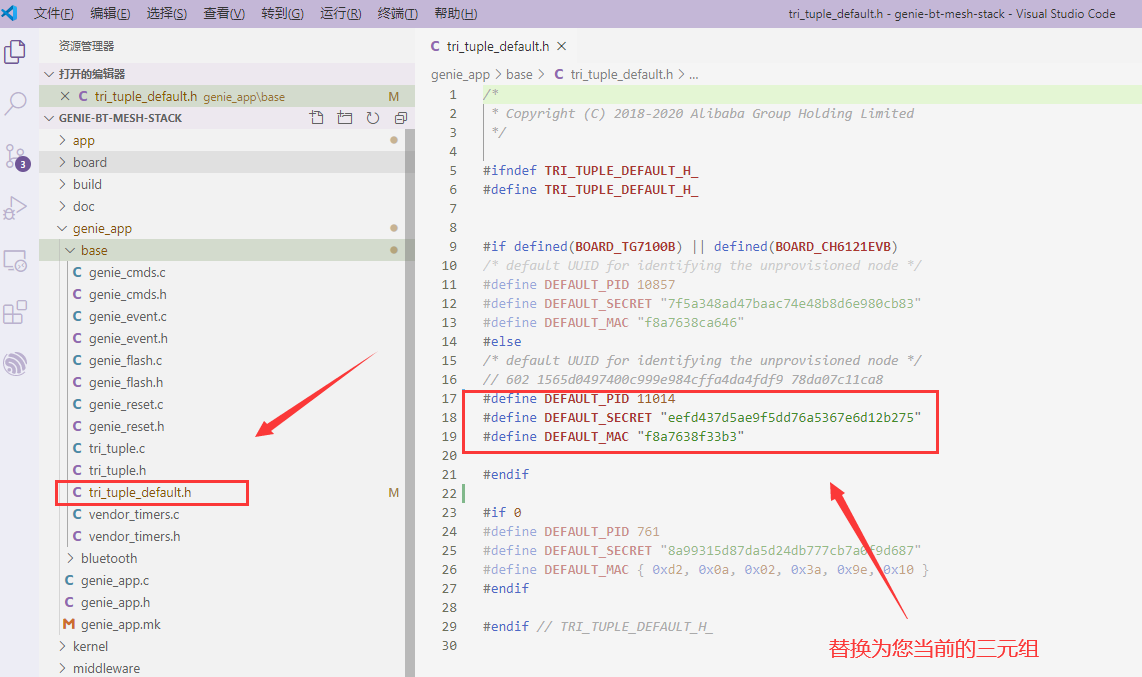Viewport: 1142px width, 677px height.
Task: Open vendor_timers.c file
Action: pos(134,514)
